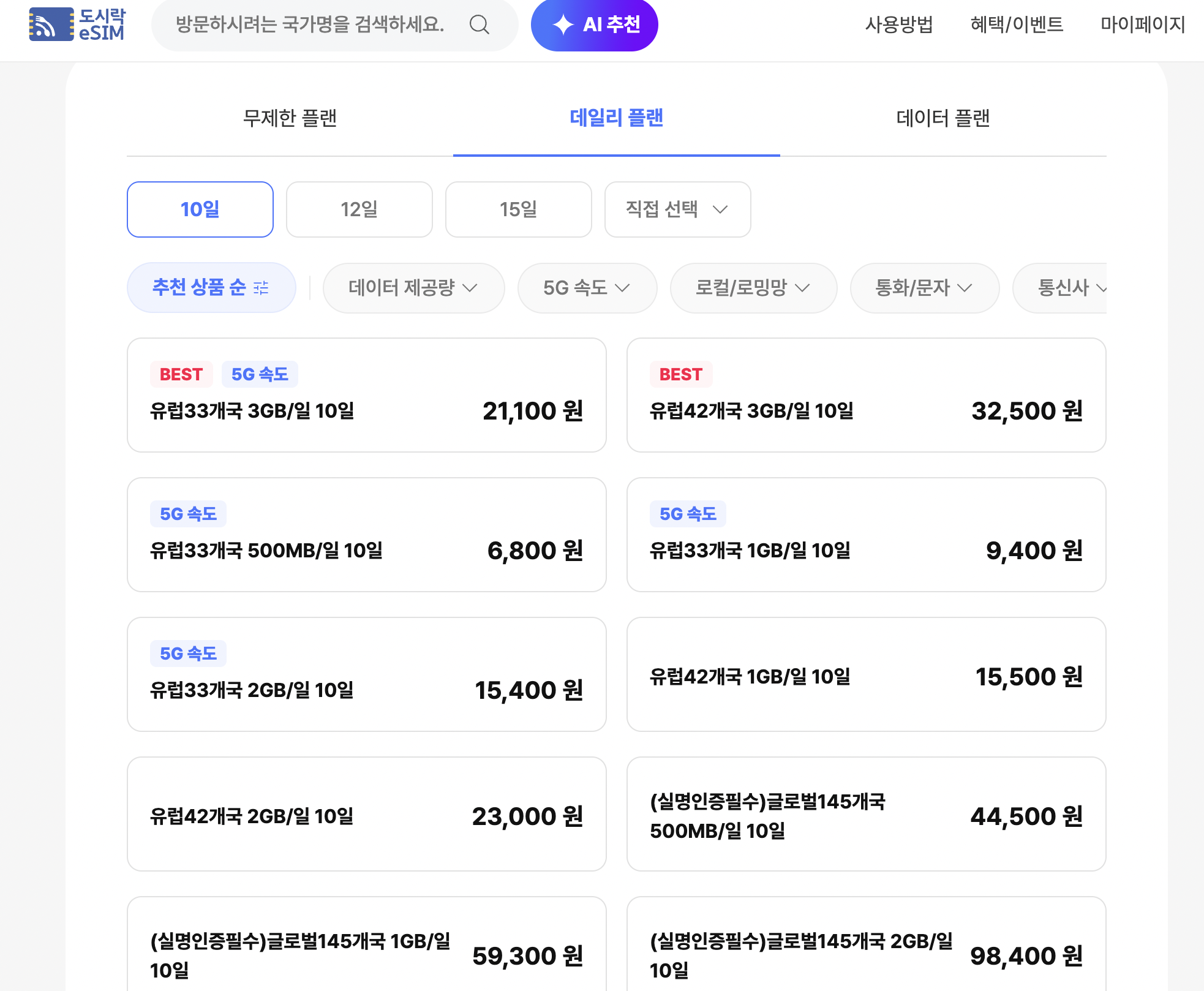This screenshot has width=1204, height=991.
Task: Open 마이페이지 from the header
Action: tap(1142, 24)
